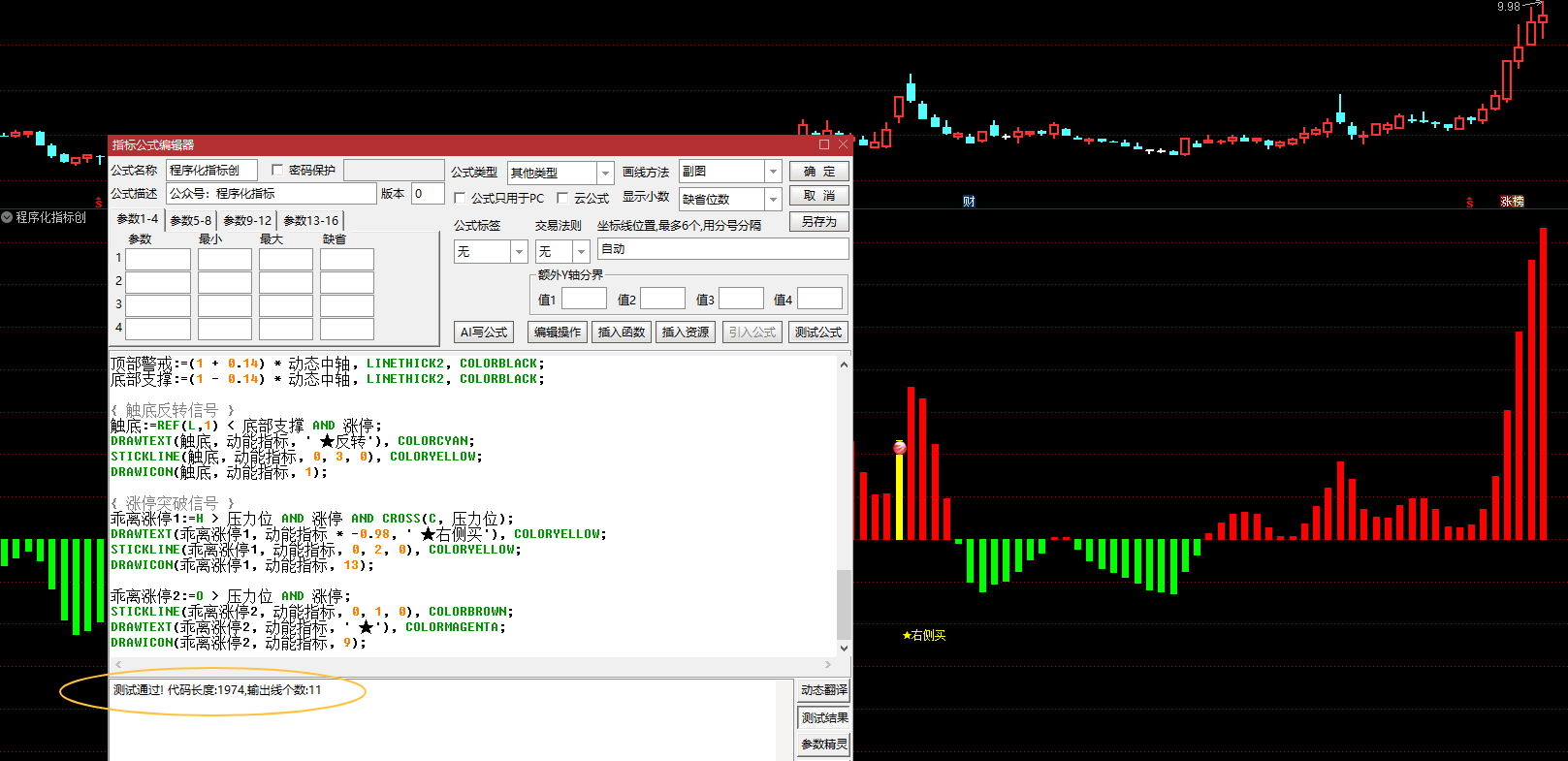Click the code editor scroll-up arrow
Screen dimensions: 1568x761
(x=844, y=365)
